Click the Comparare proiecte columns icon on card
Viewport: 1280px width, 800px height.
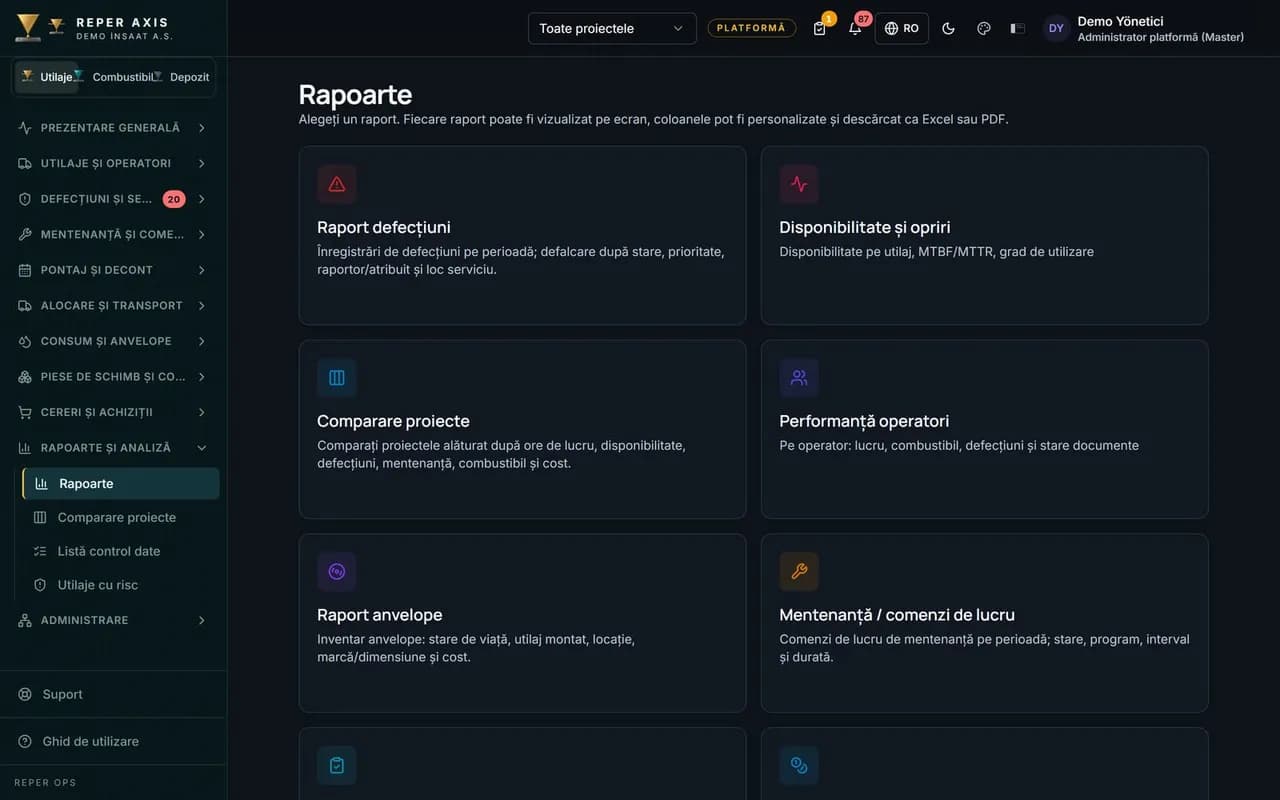(337, 378)
